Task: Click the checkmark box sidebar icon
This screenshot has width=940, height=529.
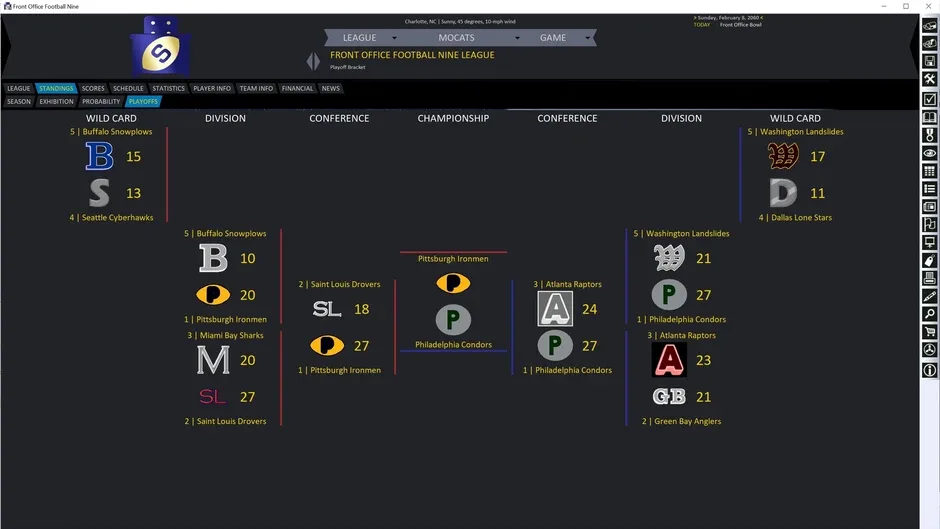Action: tap(929, 98)
